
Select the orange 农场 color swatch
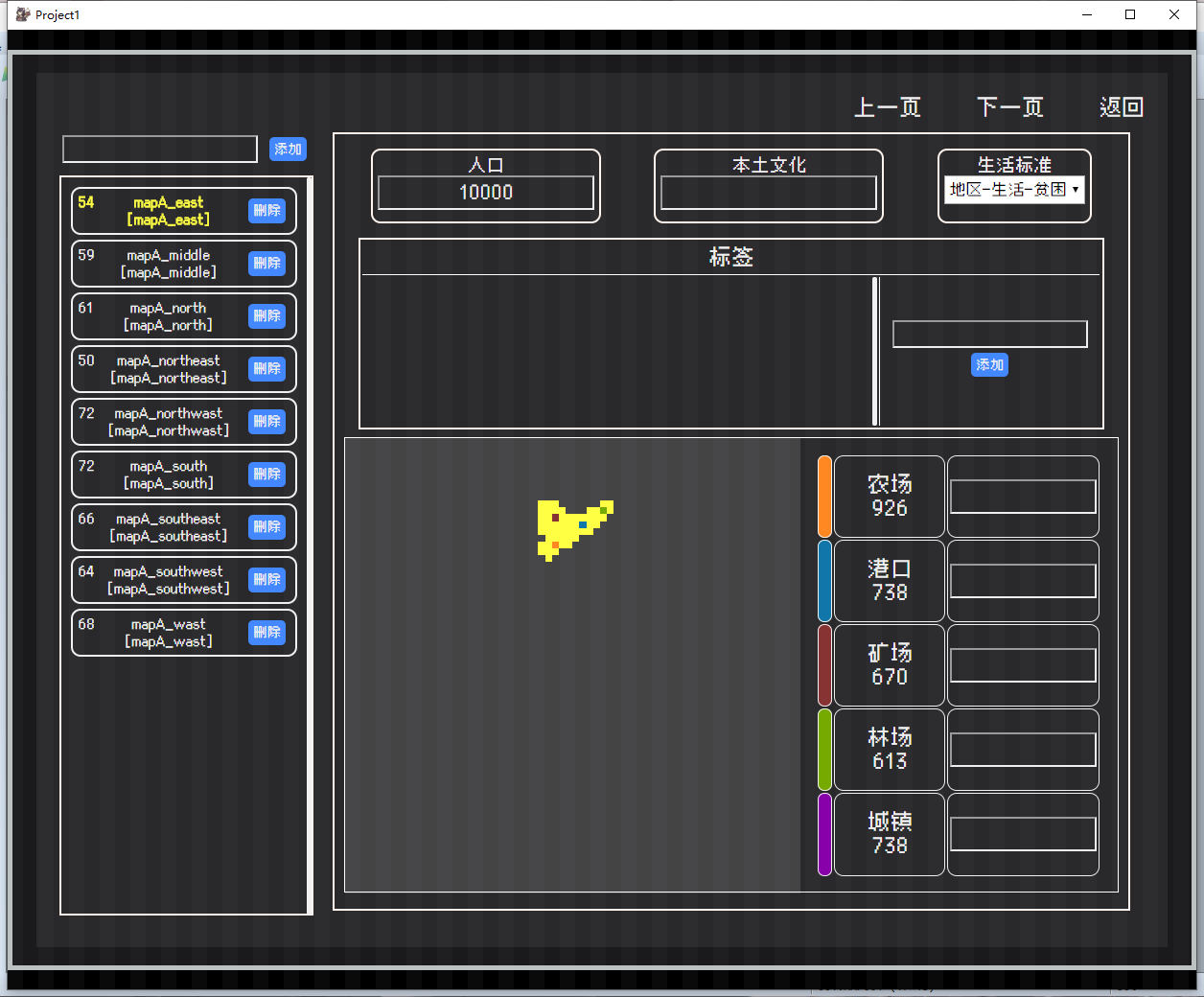(x=824, y=497)
